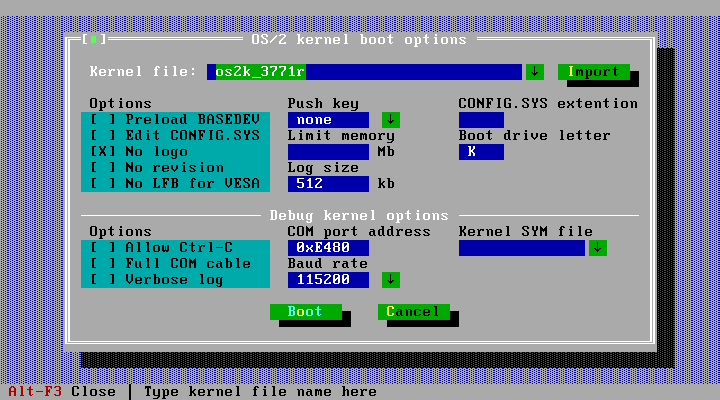Click the 'Debug kernel options' heading
The width and height of the screenshot is (720, 400).
359,215
